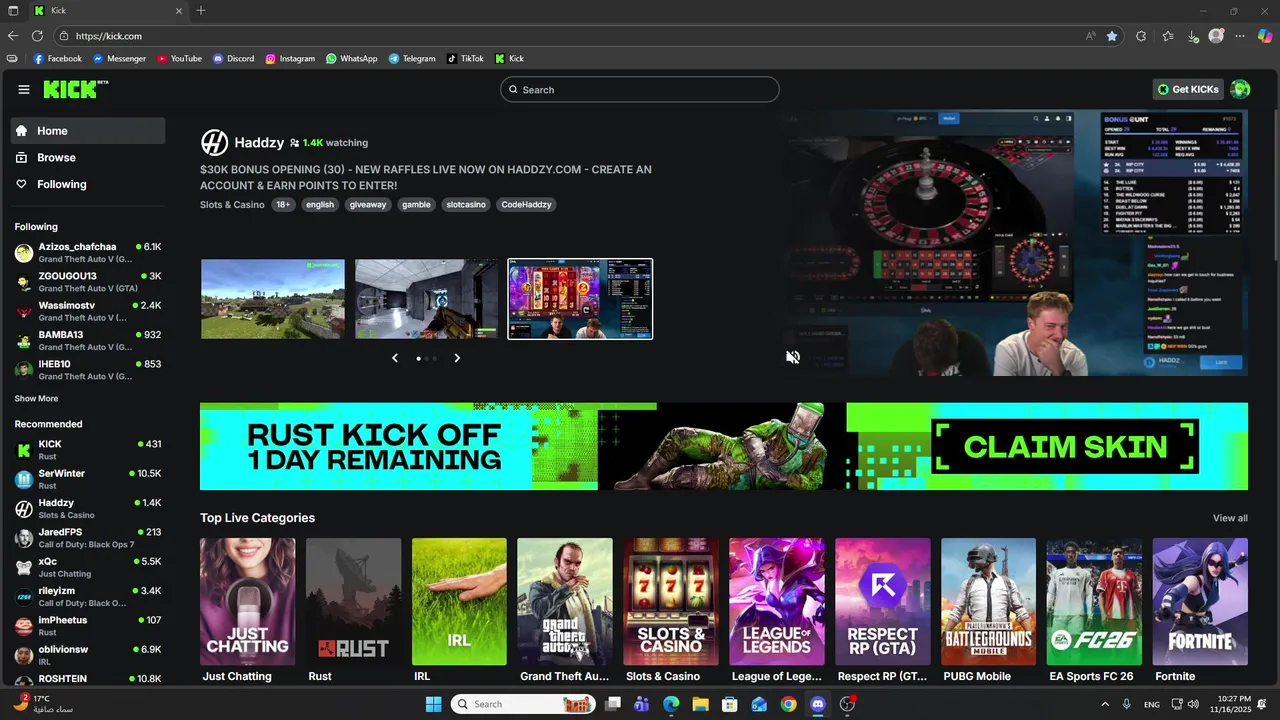The height and width of the screenshot is (720, 1280).
Task: Open WhatsApp bookmark
Action: pyautogui.click(x=352, y=59)
